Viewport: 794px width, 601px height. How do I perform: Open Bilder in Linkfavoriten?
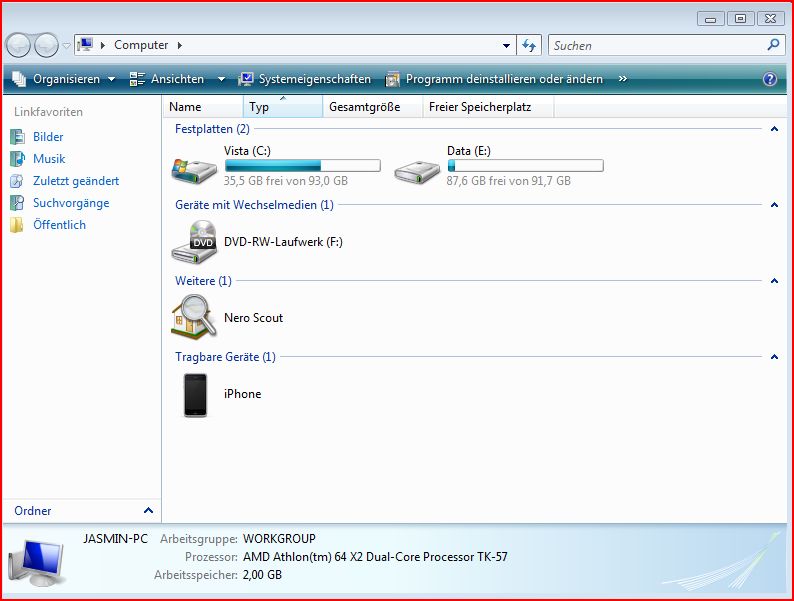[48, 137]
